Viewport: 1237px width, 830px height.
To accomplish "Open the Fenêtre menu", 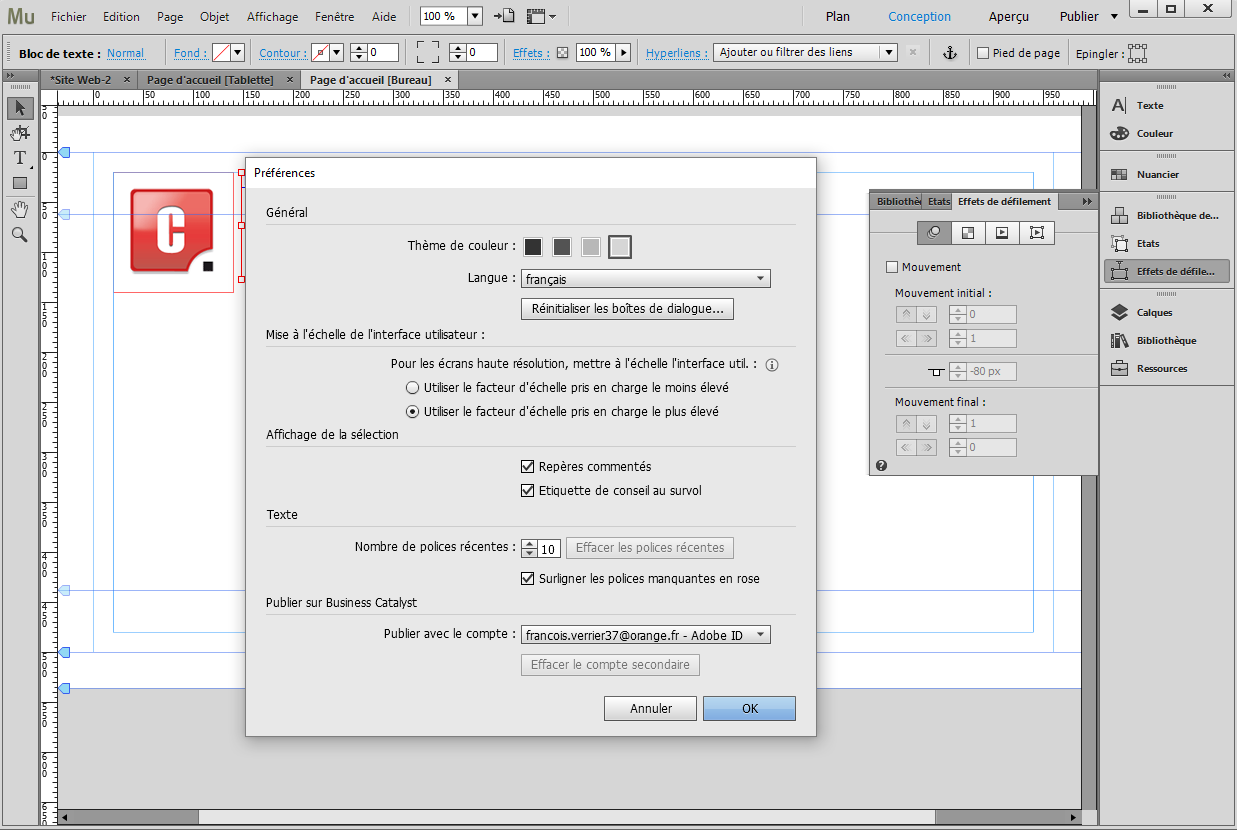I will 334,16.
